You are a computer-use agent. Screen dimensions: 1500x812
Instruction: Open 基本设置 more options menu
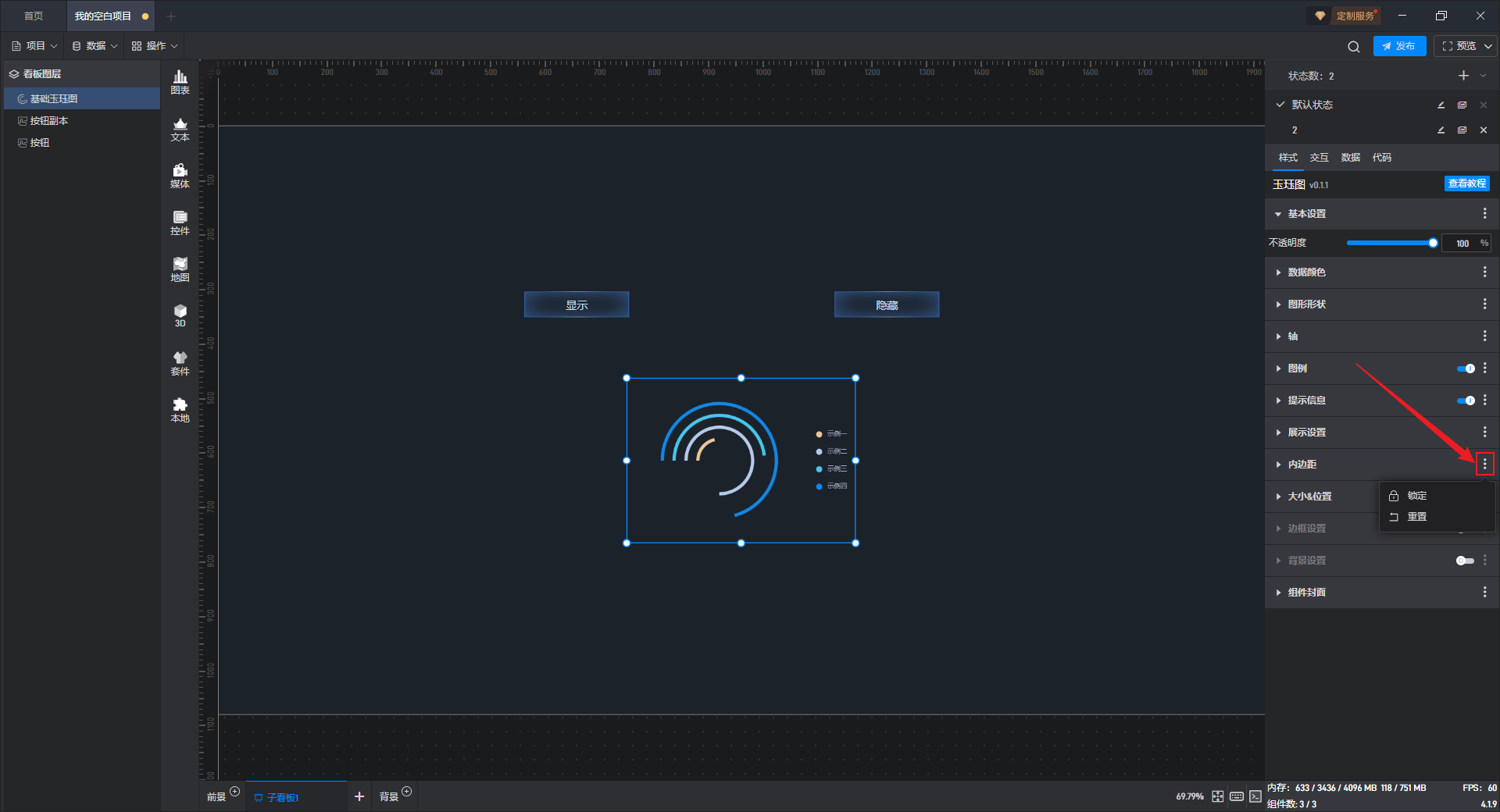pyautogui.click(x=1484, y=213)
